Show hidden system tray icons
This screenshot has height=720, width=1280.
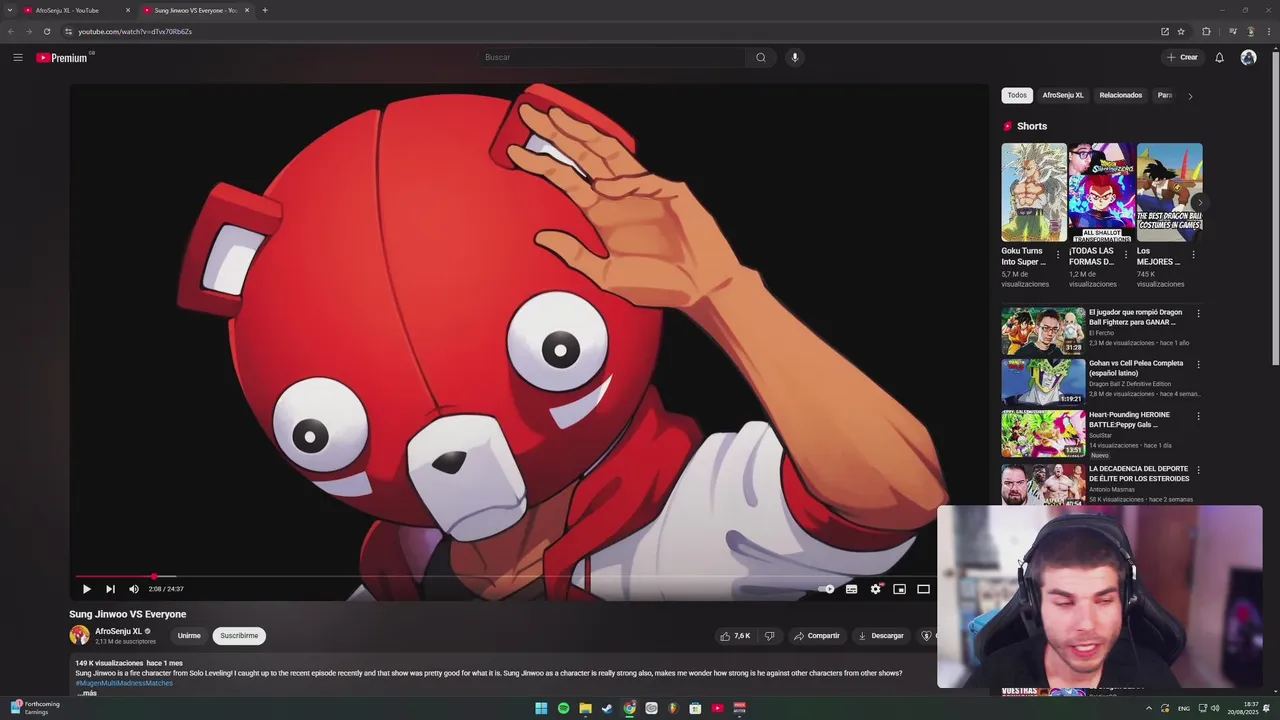[1148, 708]
